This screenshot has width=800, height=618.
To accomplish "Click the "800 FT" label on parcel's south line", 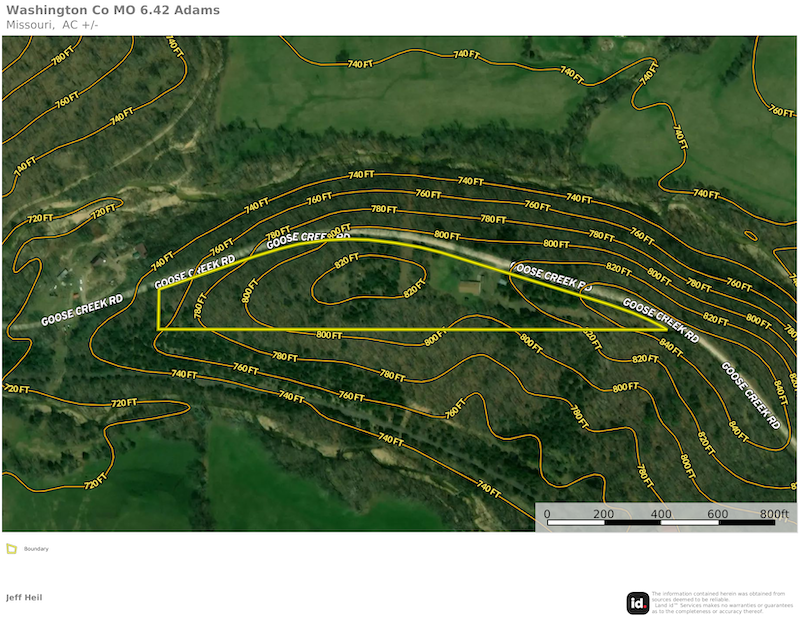I will click(331, 334).
